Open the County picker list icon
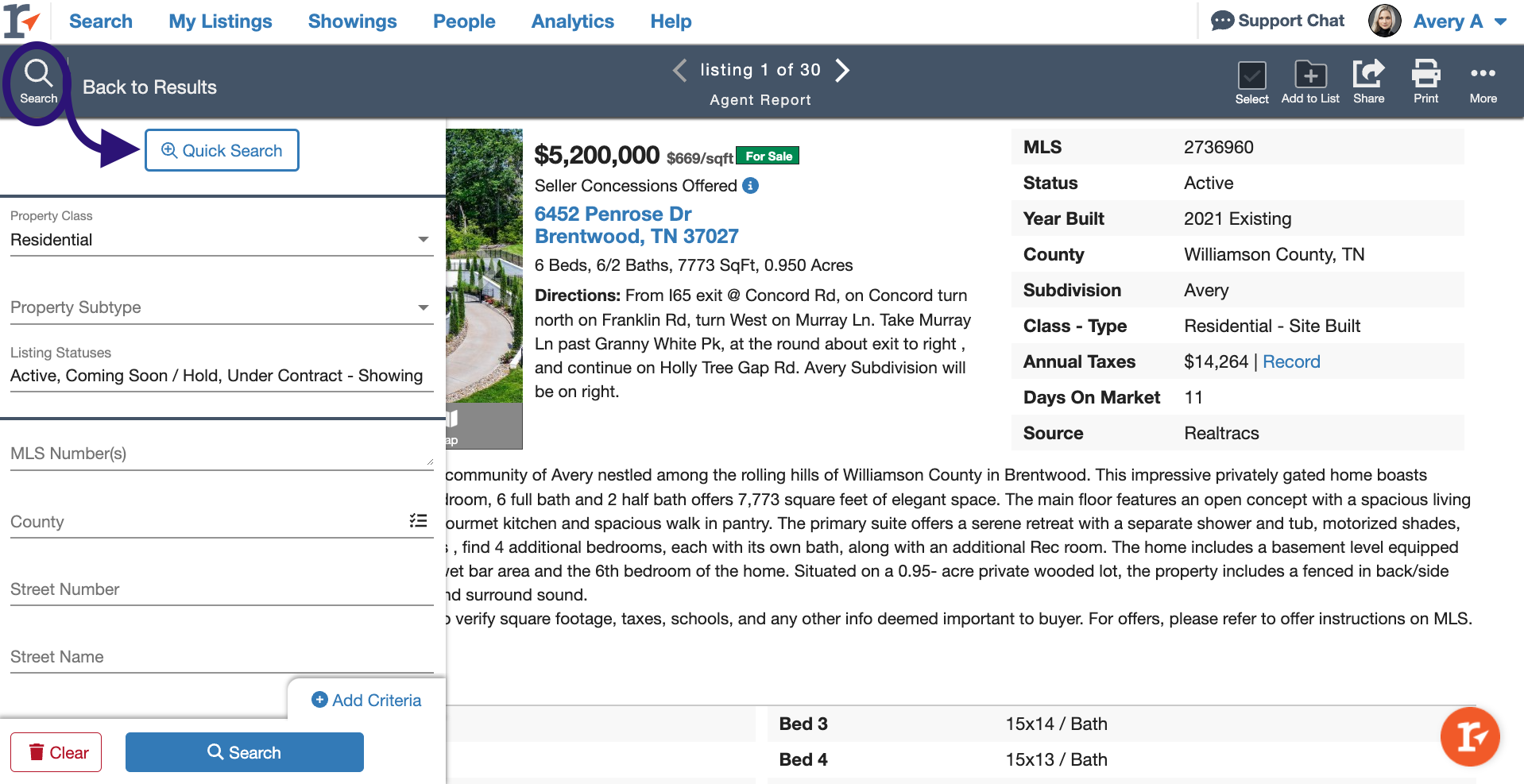 (418, 521)
